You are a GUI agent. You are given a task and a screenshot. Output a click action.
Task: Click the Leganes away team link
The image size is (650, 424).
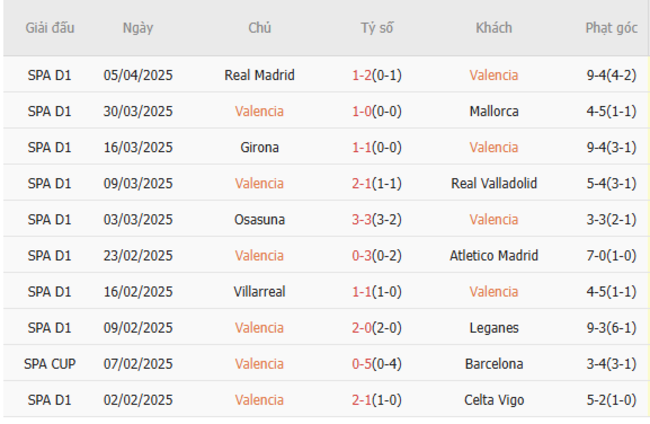point(493,327)
